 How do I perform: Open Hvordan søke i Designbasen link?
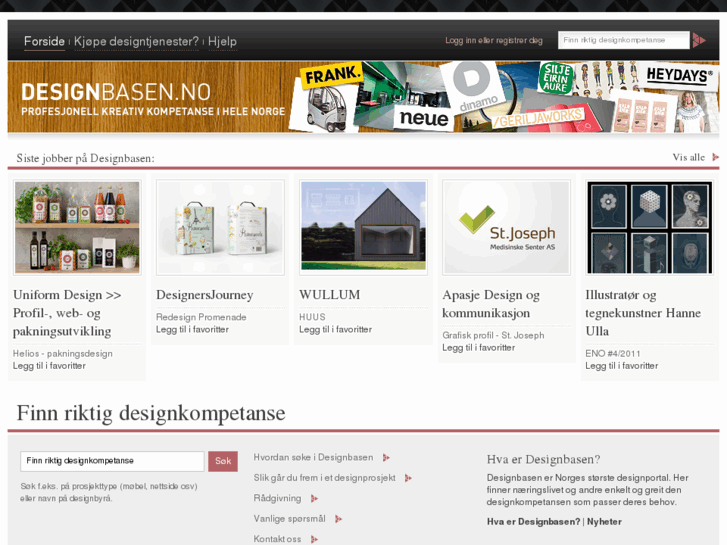313,457
